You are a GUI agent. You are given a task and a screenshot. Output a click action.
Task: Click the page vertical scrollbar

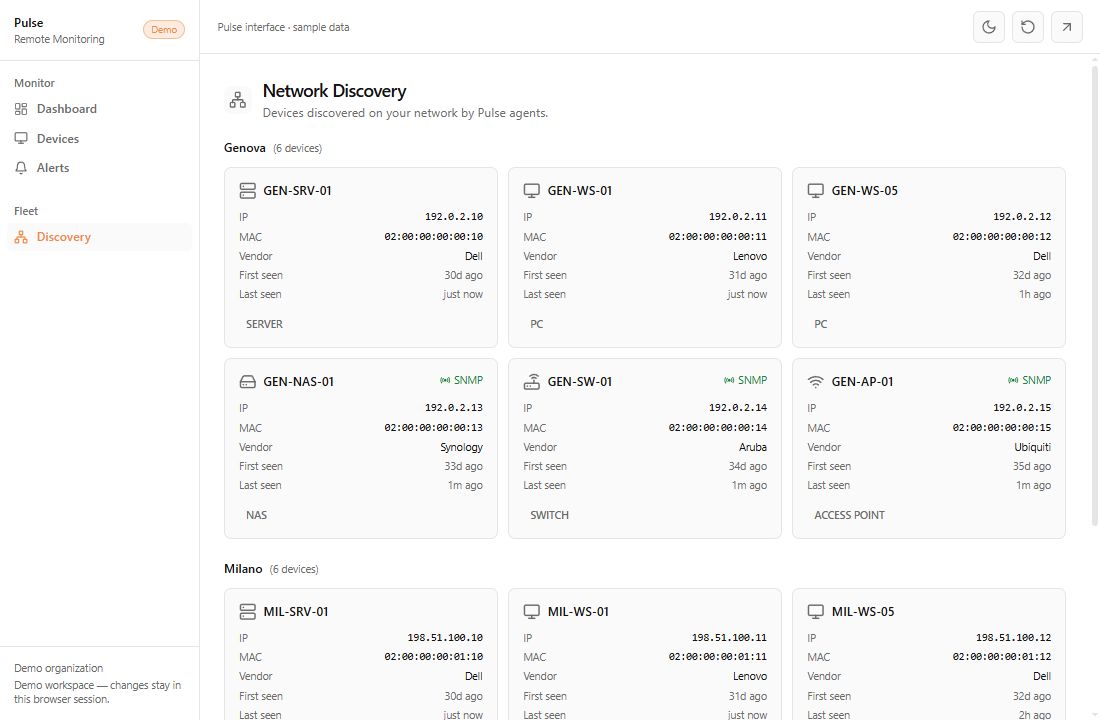pyautogui.click(x=1094, y=295)
